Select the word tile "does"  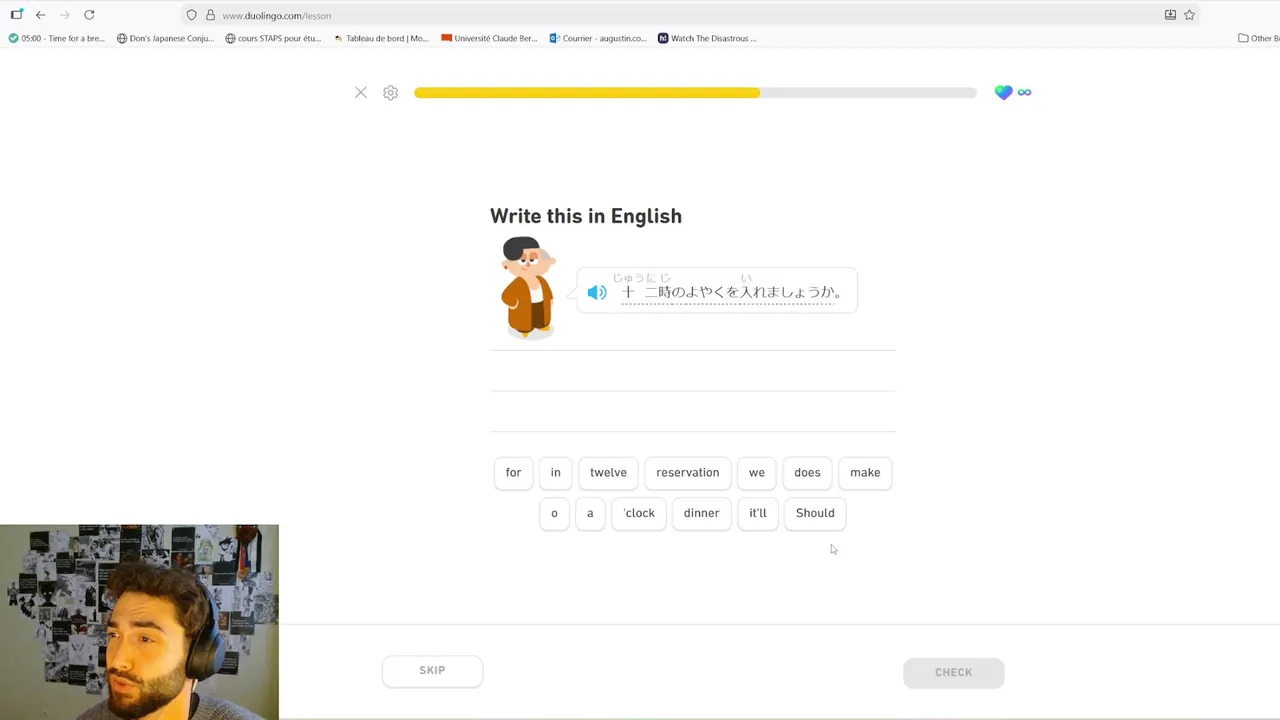pyautogui.click(x=807, y=472)
